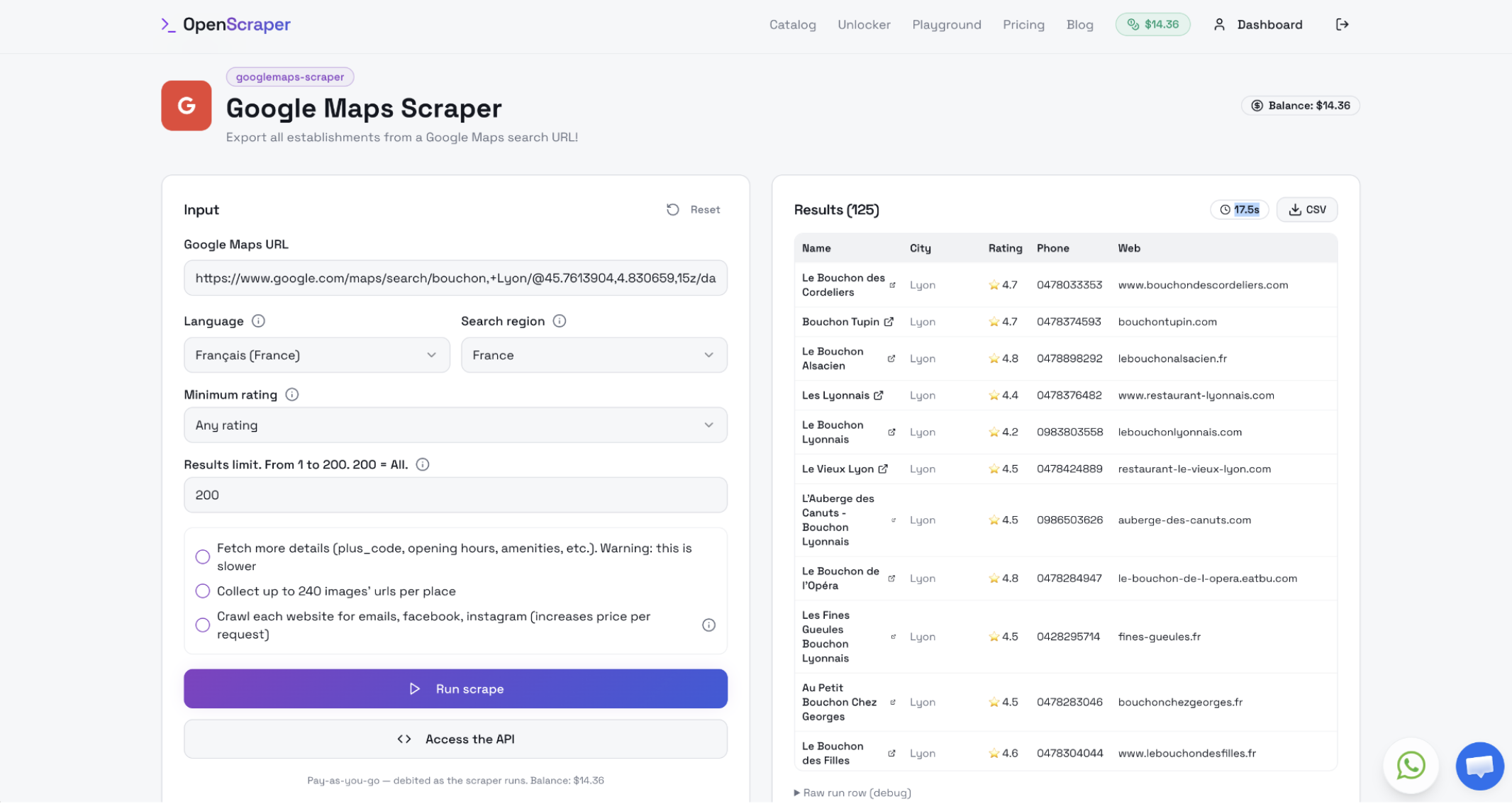Click the Results limit input field
The height and width of the screenshot is (804, 1512).
[x=455, y=496]
